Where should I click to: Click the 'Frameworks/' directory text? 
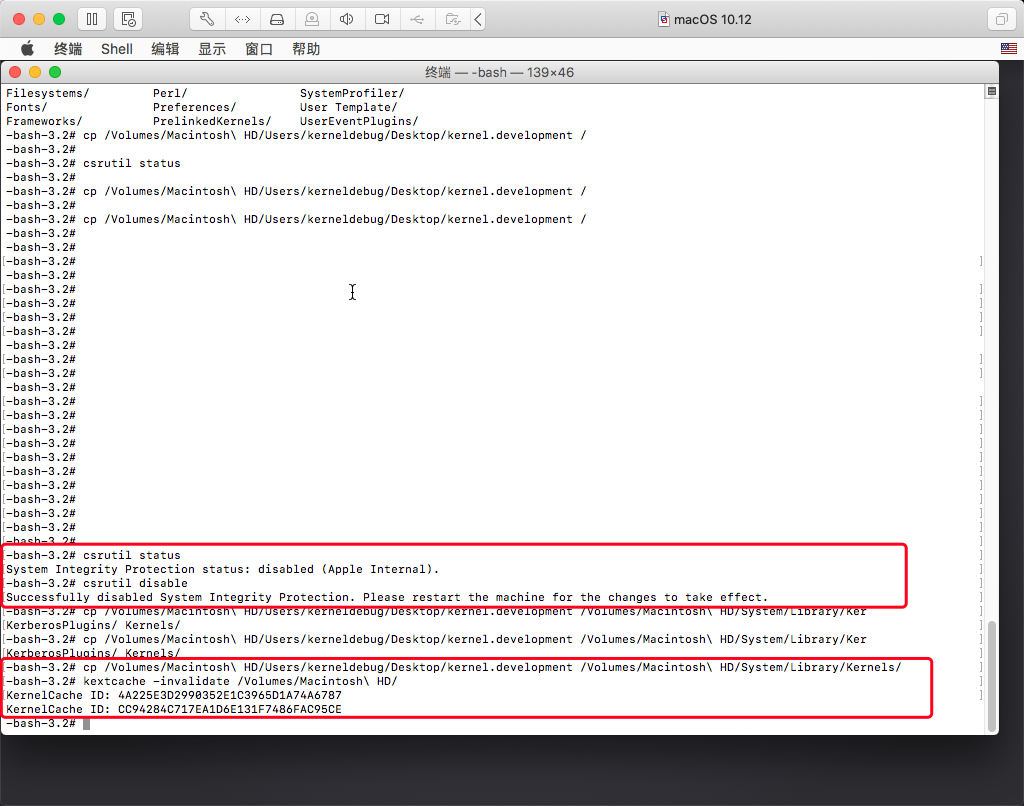point(44,121)
